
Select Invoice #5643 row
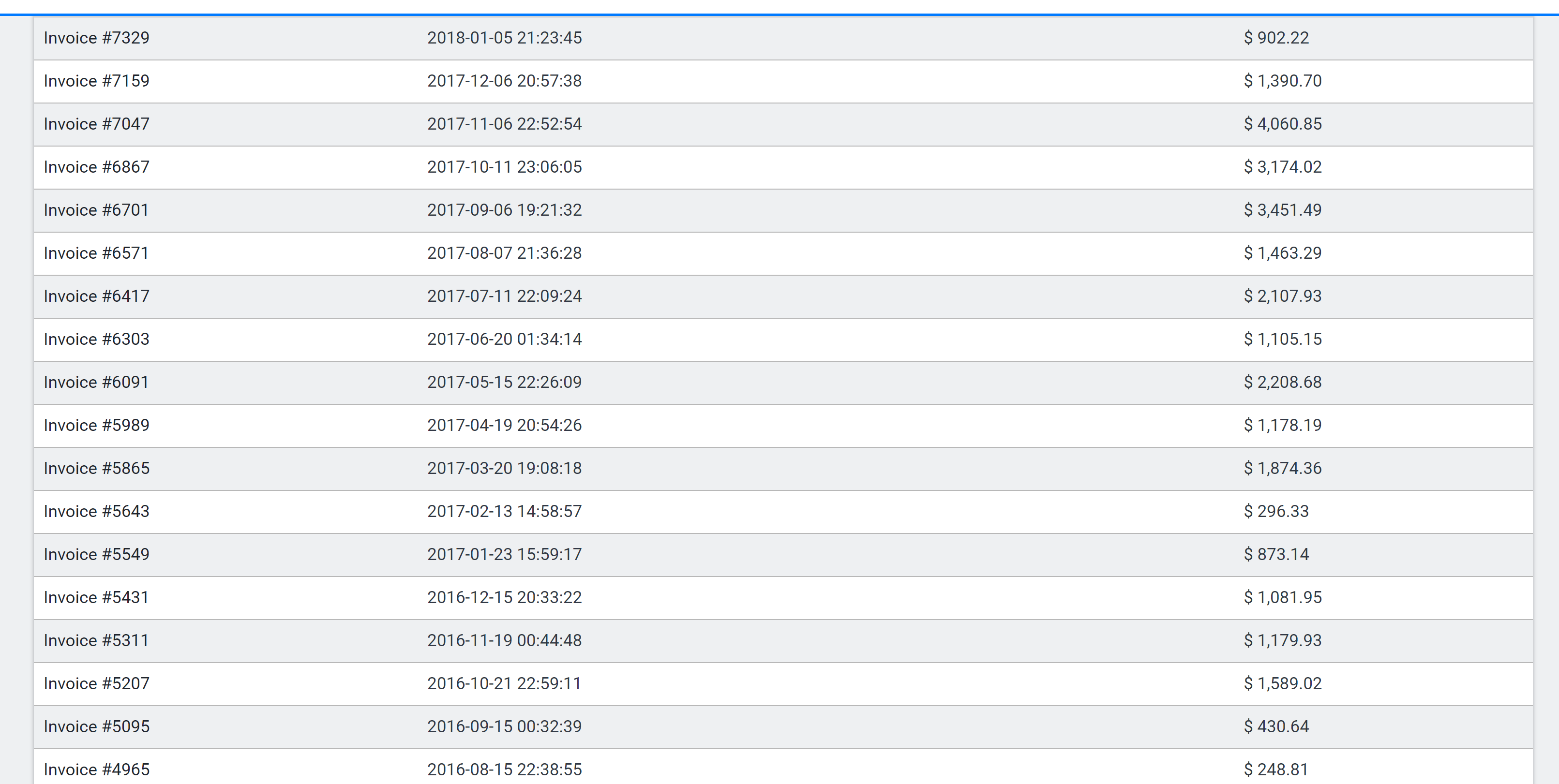[96, 511]
